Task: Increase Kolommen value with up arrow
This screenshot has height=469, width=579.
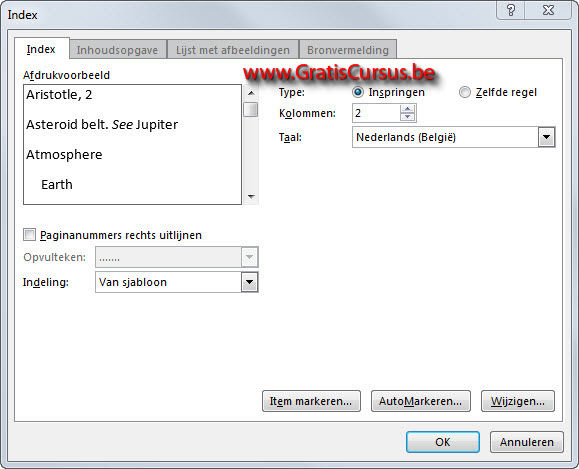Action: click(x=407, y=109)
